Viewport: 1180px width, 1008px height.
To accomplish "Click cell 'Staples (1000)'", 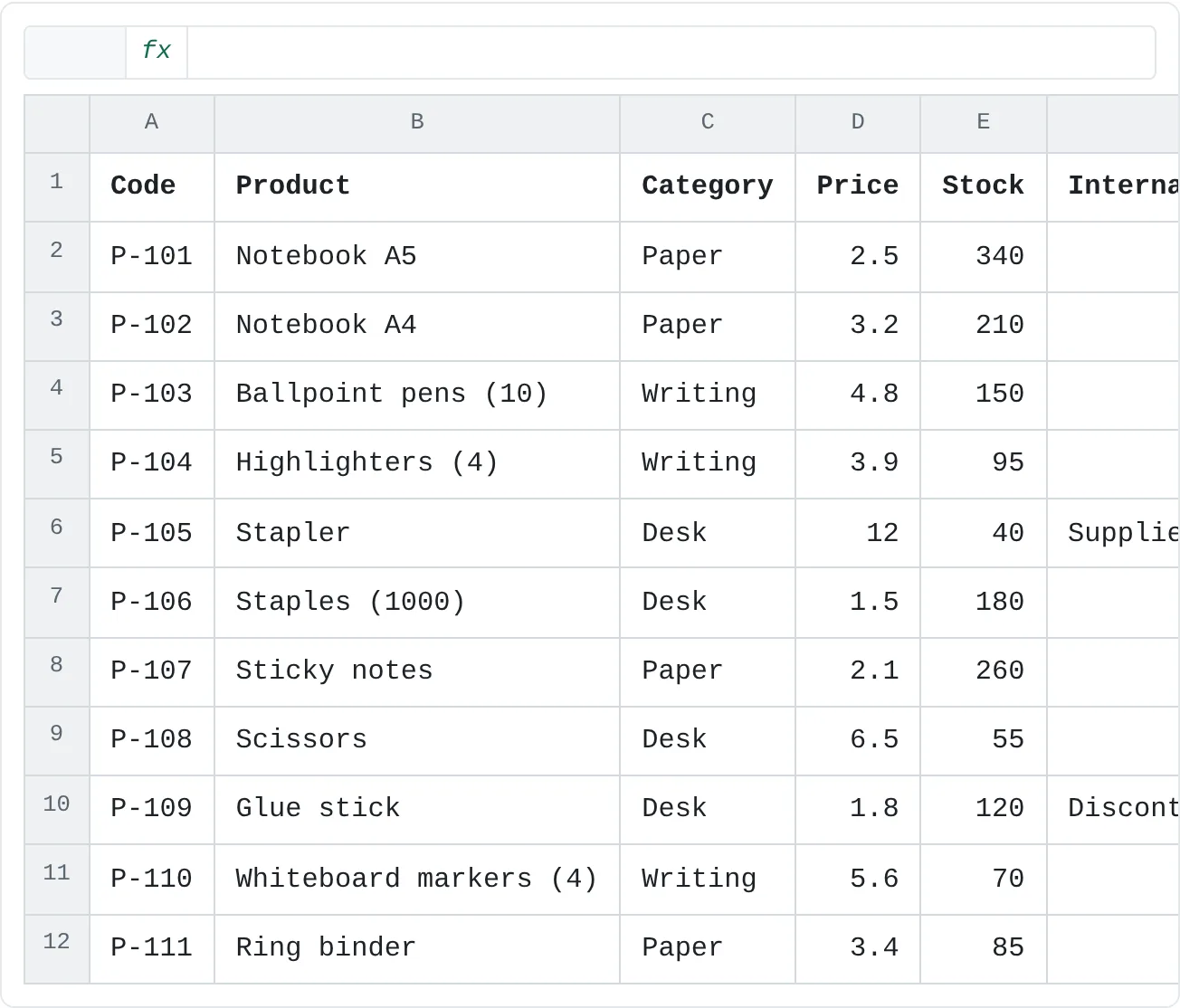I will pyautogui.click(x=417, y=603).
